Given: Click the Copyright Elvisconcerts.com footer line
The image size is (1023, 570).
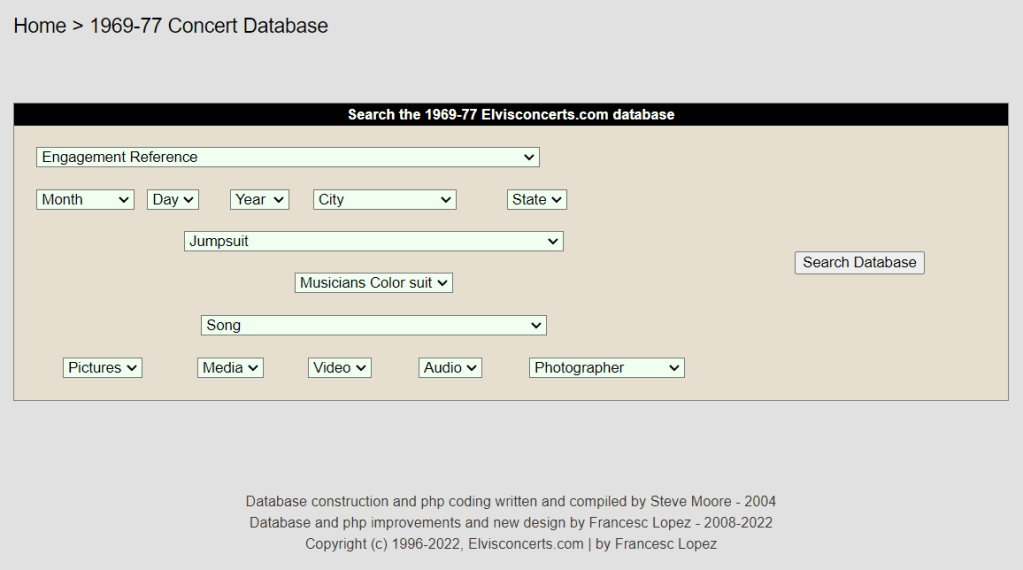Looking at the screenshot, I should coord(511,544).
